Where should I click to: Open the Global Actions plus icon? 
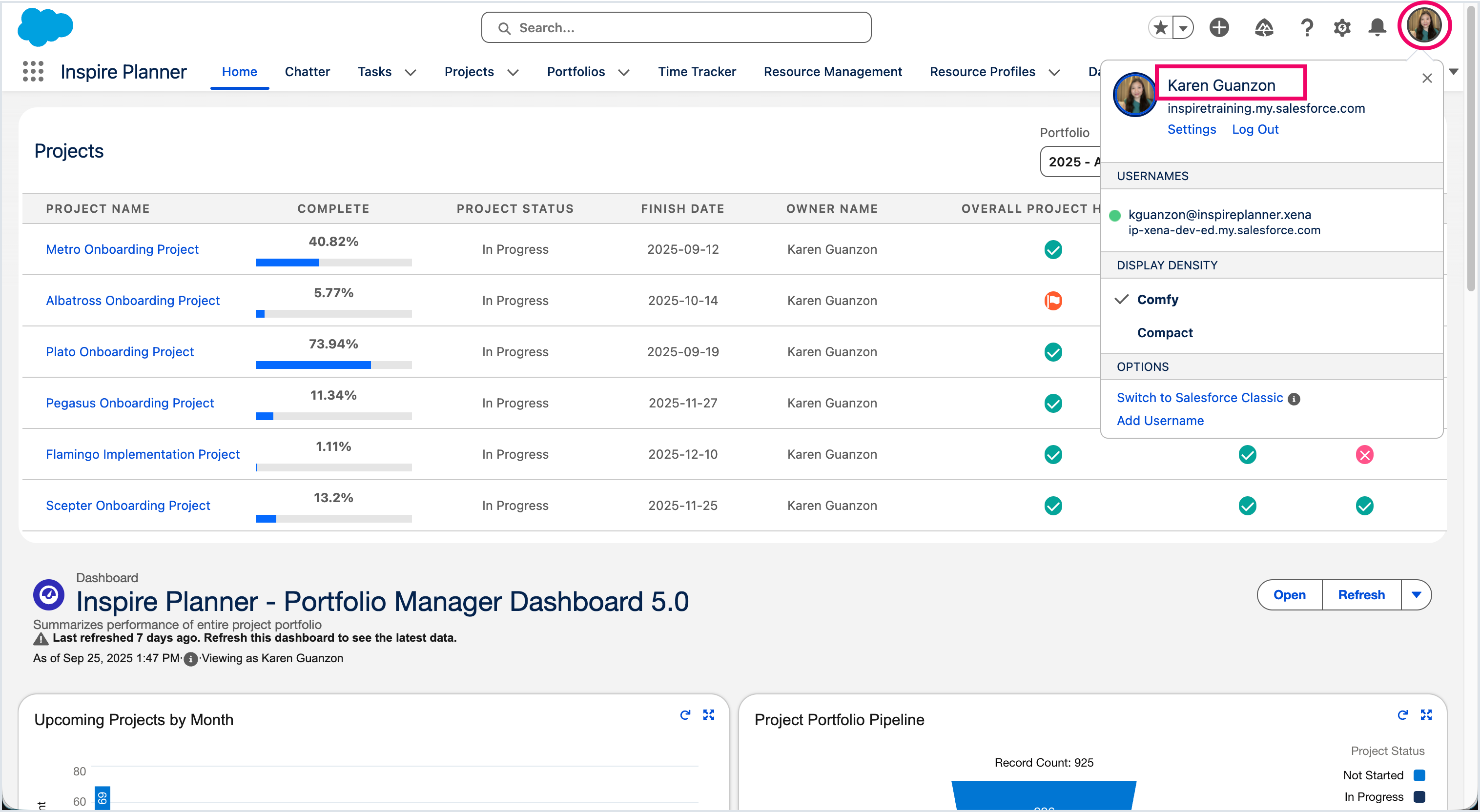tap(1218, 27)
